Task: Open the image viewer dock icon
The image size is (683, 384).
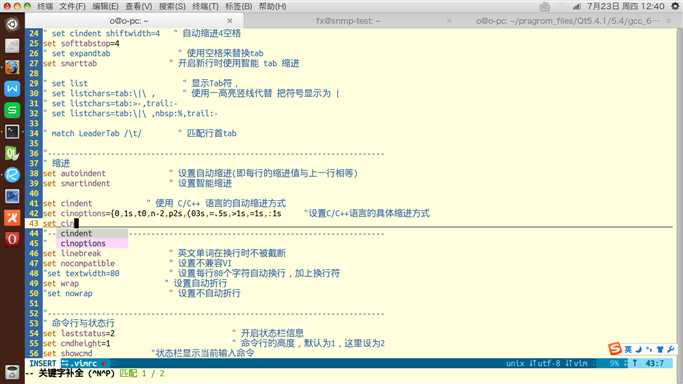Action: coord(12,196)
